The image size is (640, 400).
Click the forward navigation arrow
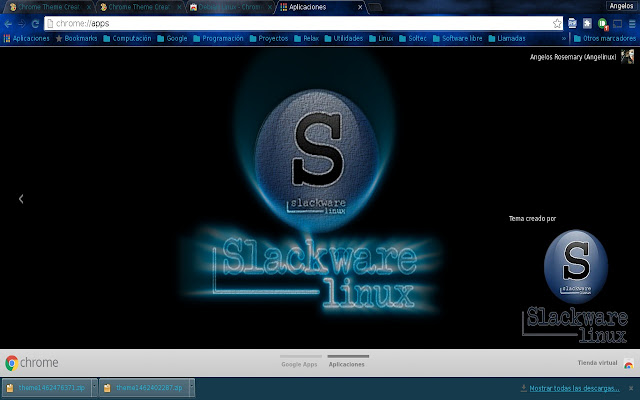point(22,24)
